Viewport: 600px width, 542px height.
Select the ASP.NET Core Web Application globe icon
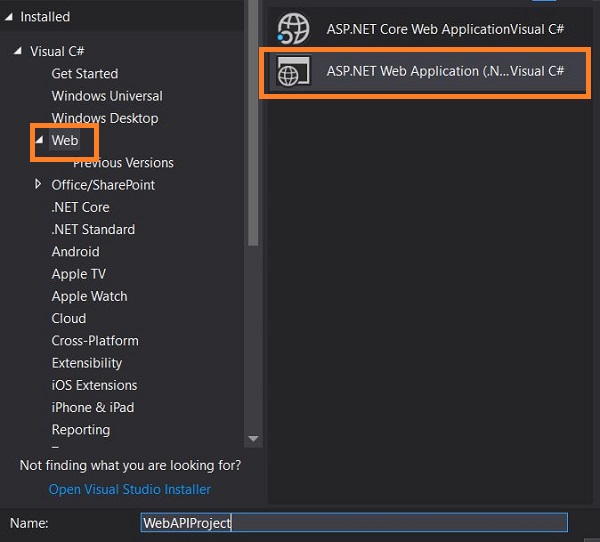point(293,29)
